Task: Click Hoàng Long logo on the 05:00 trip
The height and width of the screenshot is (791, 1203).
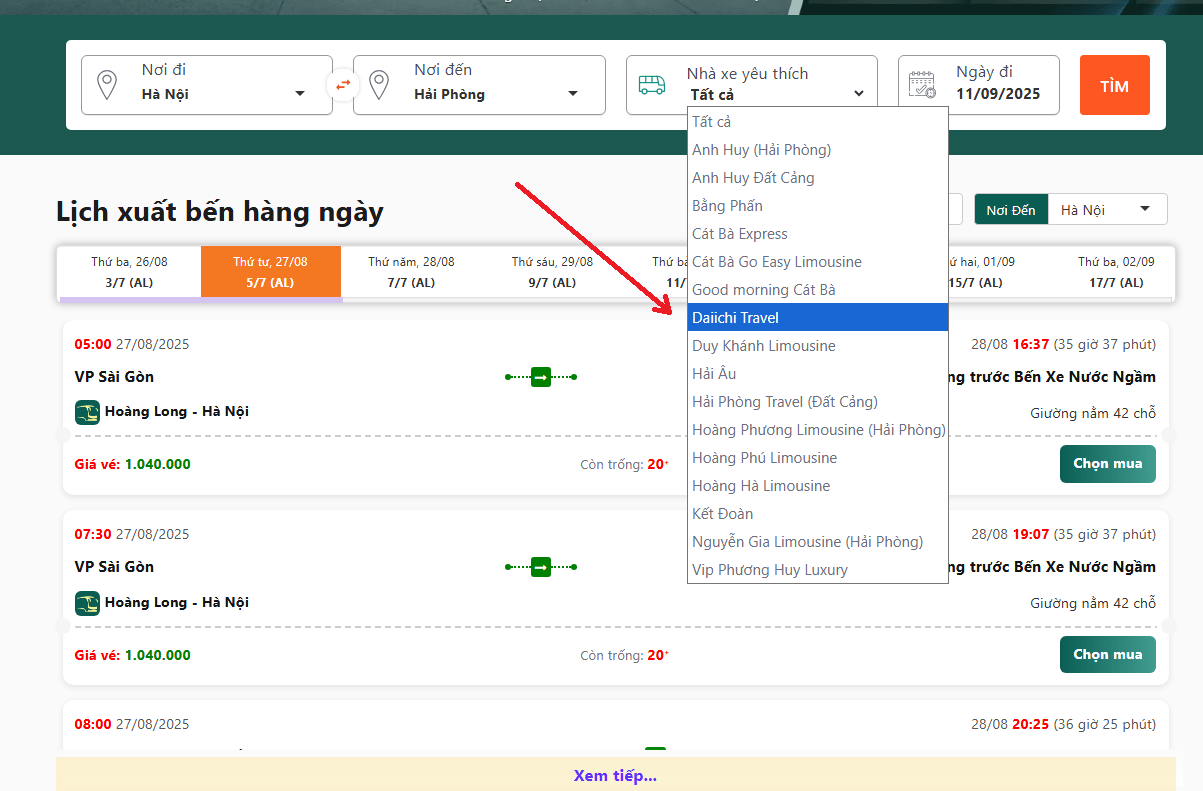Action: coord(87,412)
